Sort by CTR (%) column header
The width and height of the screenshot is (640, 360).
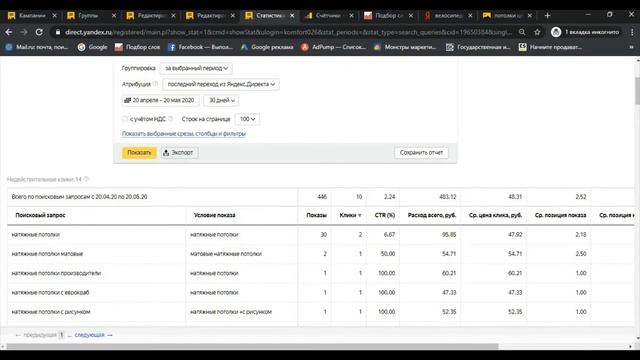coord(385,216)
